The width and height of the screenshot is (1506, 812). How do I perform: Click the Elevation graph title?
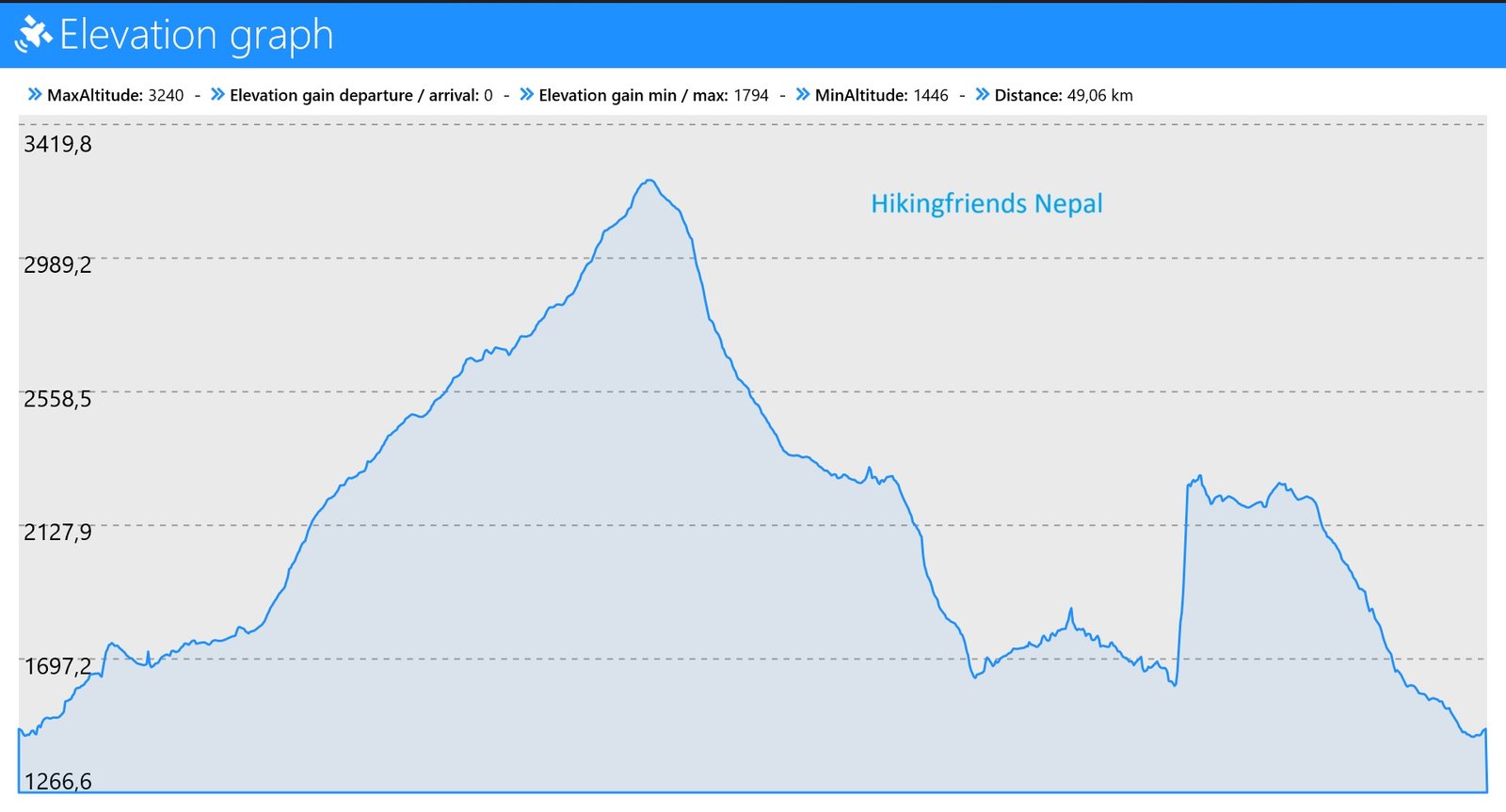click(x=196, y=35)
